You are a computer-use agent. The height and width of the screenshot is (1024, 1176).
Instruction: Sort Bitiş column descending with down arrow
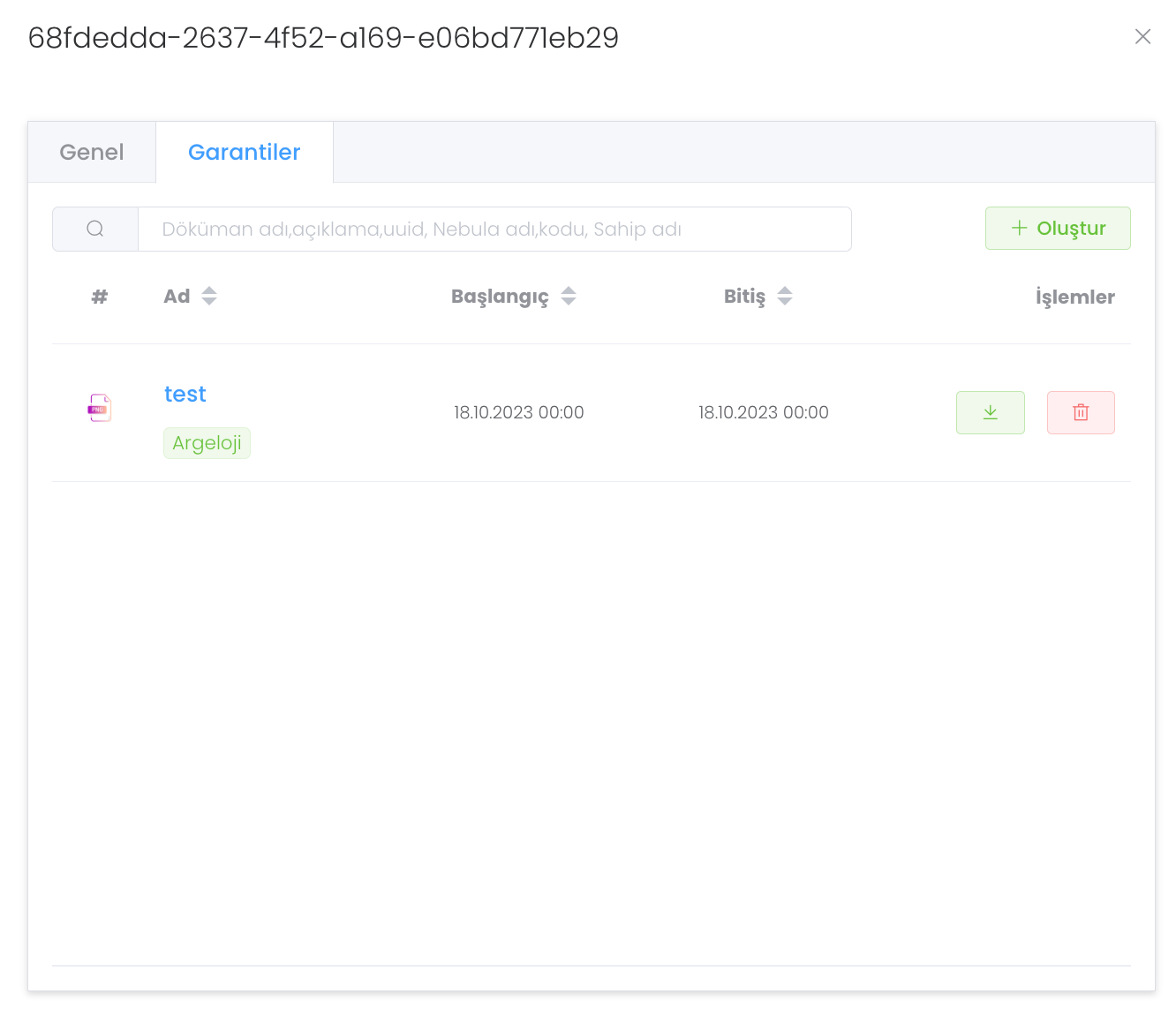[785, 302]
